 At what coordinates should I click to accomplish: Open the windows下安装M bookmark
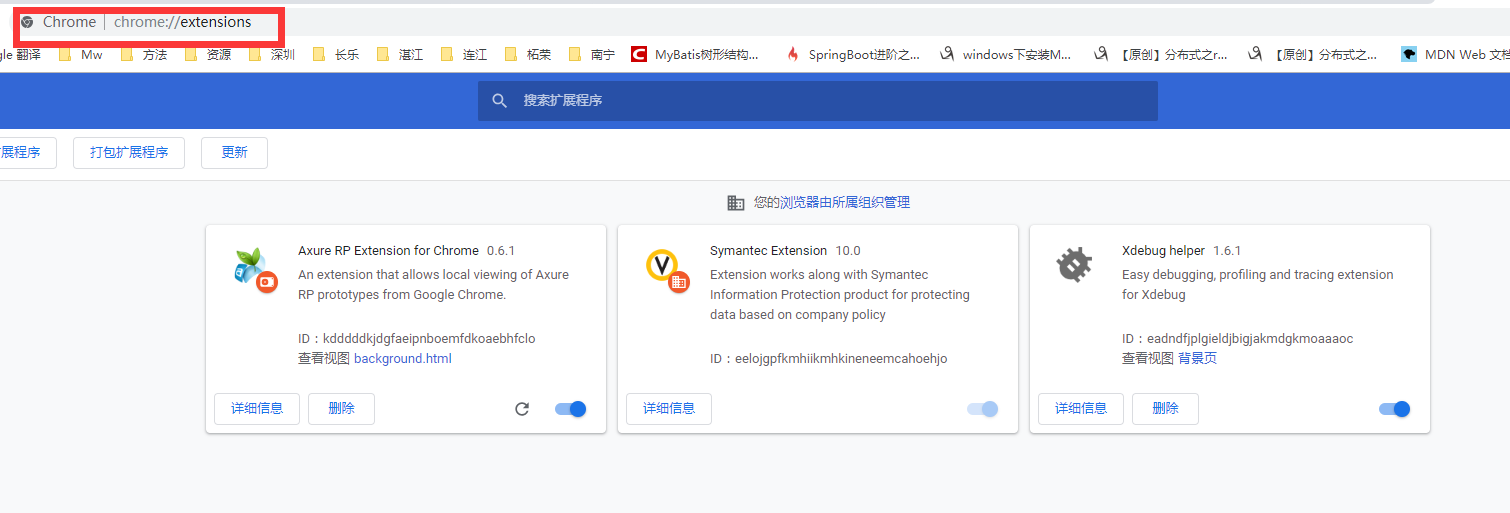[x=1005, y=54]
